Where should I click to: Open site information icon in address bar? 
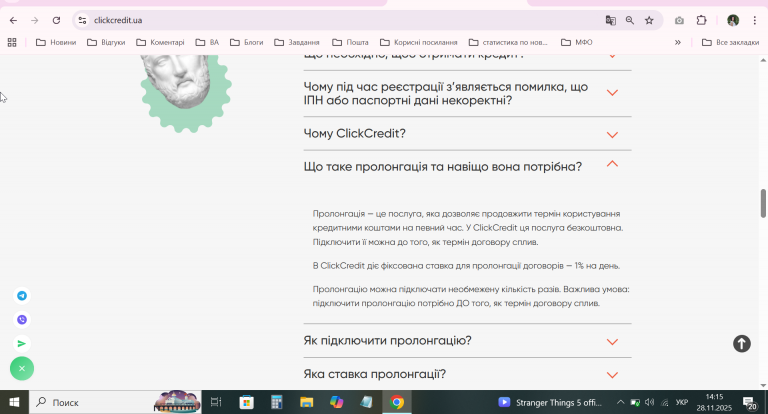click(x=82, y=20)
